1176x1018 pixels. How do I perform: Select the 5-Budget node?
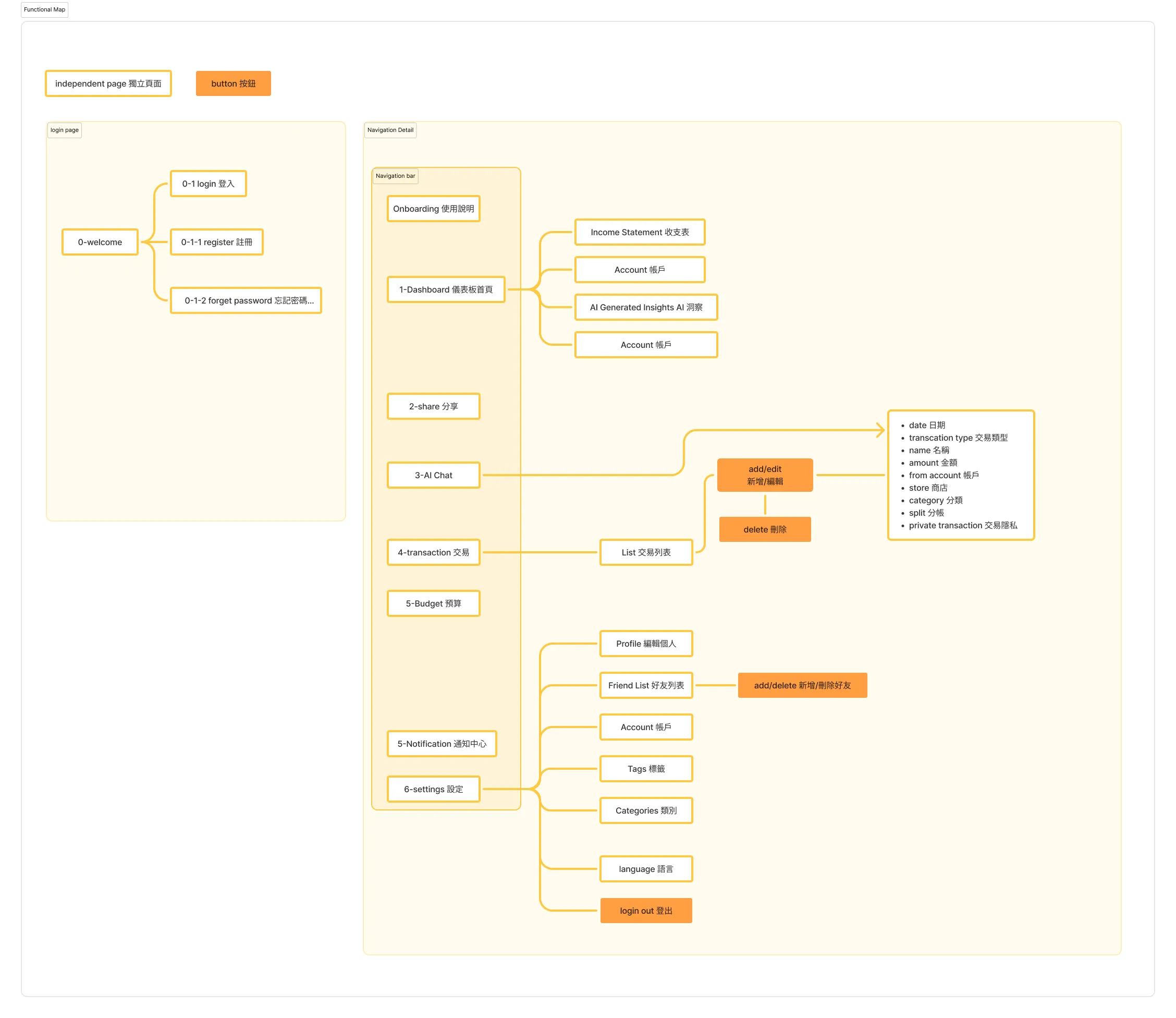tap(433, 603)
